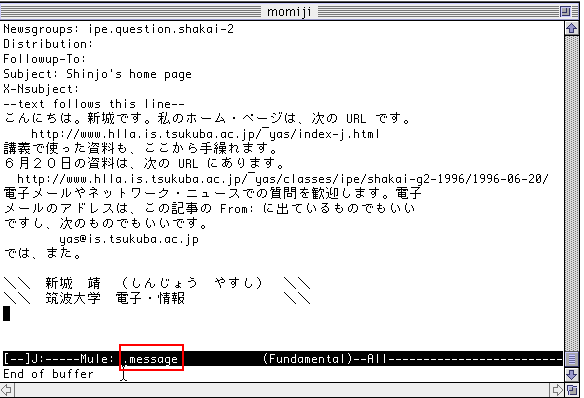Click the line ですし、次のものでもいいです
Screen dimensions: 584x398
point(105,223)
